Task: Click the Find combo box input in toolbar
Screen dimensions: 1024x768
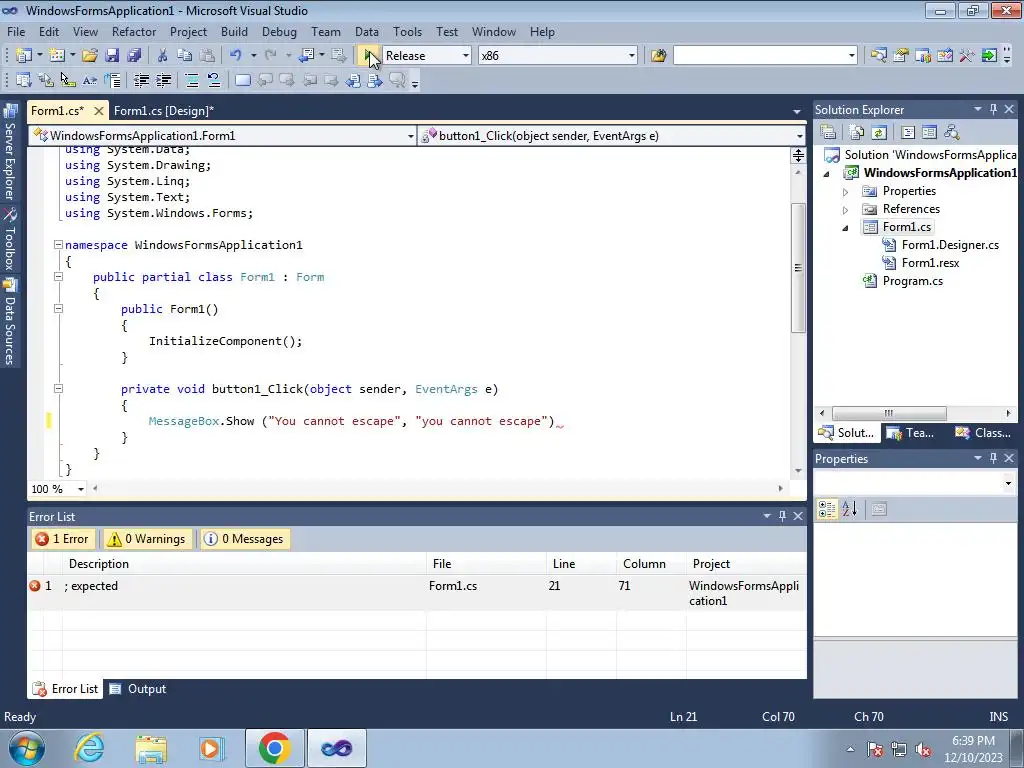Action: click(760, 56)
